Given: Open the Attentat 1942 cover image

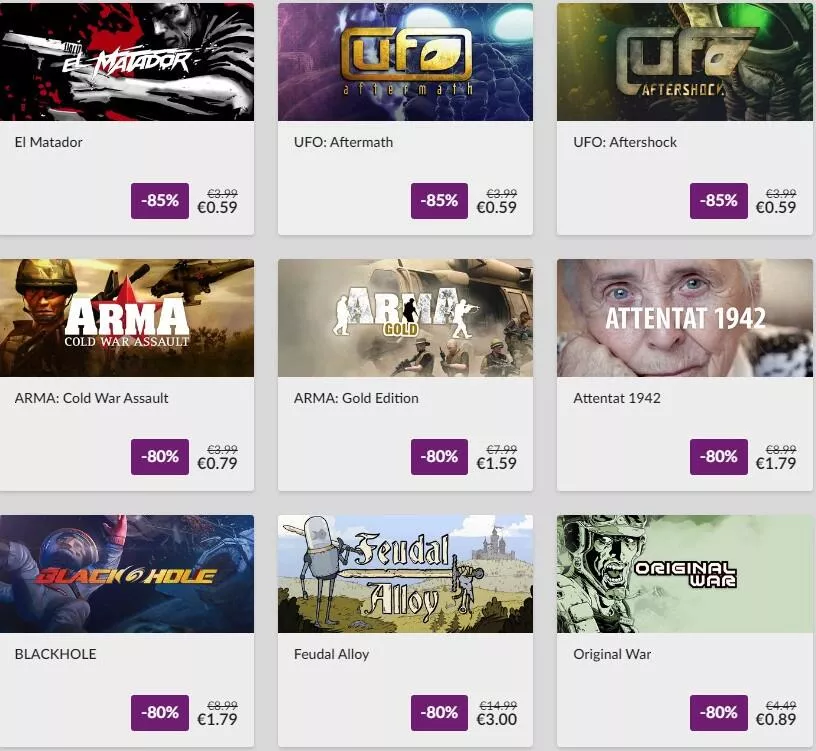Looking at the screenshot, I should click(685, 318).
